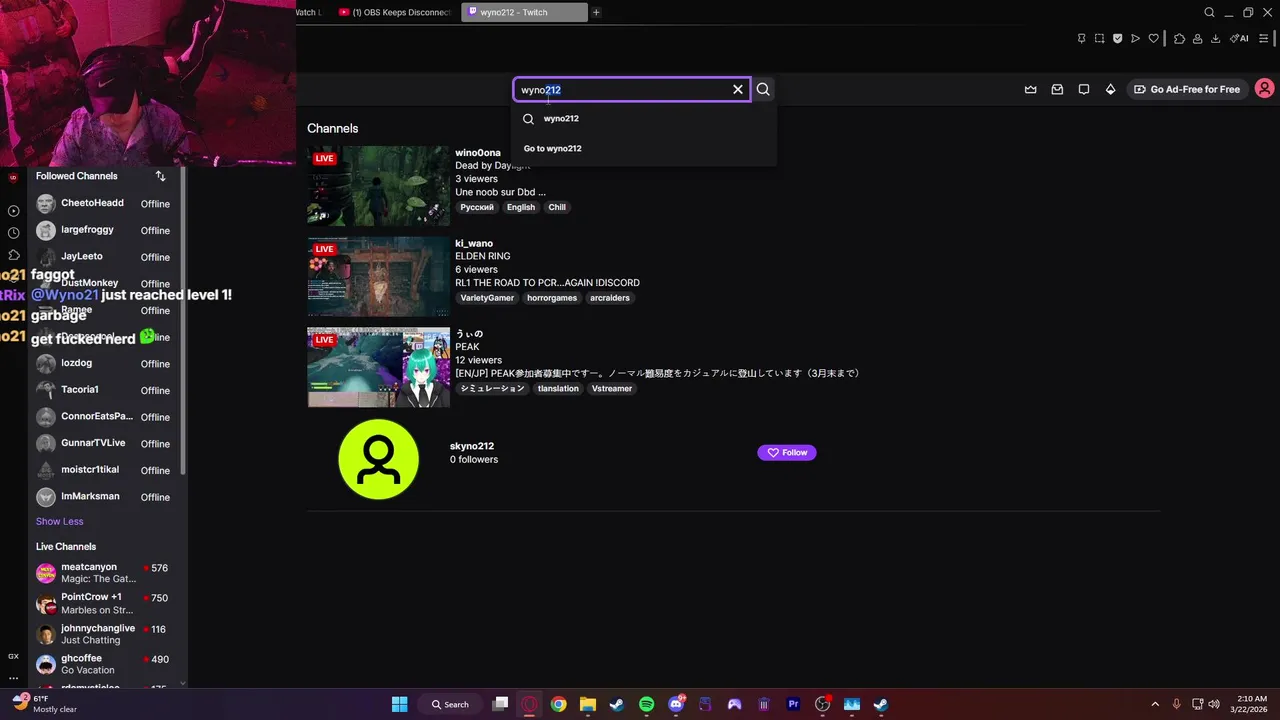Open the wino0ona stream thumbnail
Viewport: 1280px width, 720px height.
(379, 186)
